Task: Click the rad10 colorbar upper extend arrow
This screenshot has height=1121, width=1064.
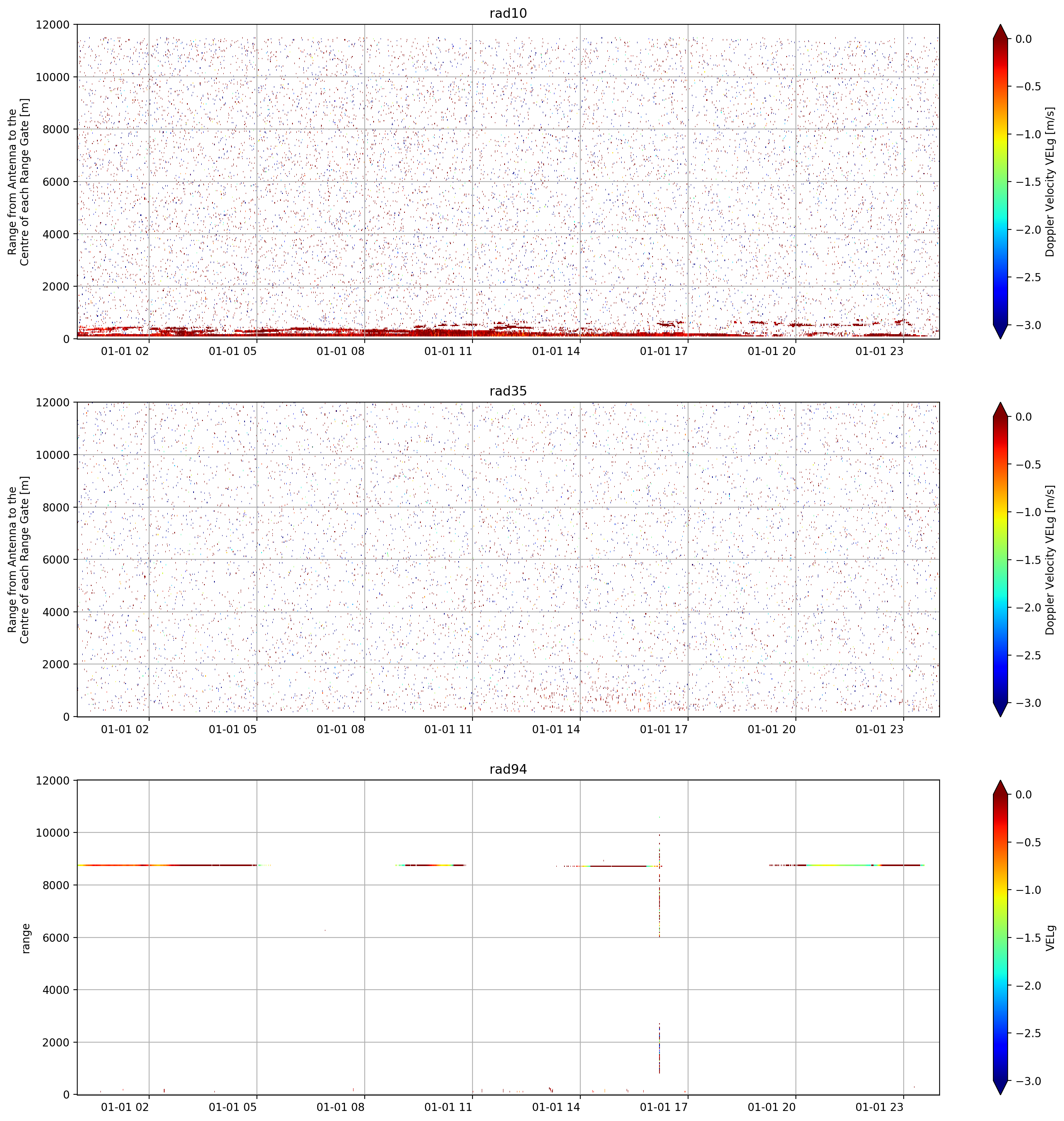Action: coord(1001,32)
